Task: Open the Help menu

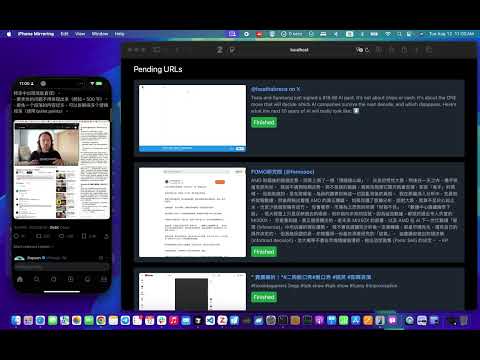Action: coord(119,34)
